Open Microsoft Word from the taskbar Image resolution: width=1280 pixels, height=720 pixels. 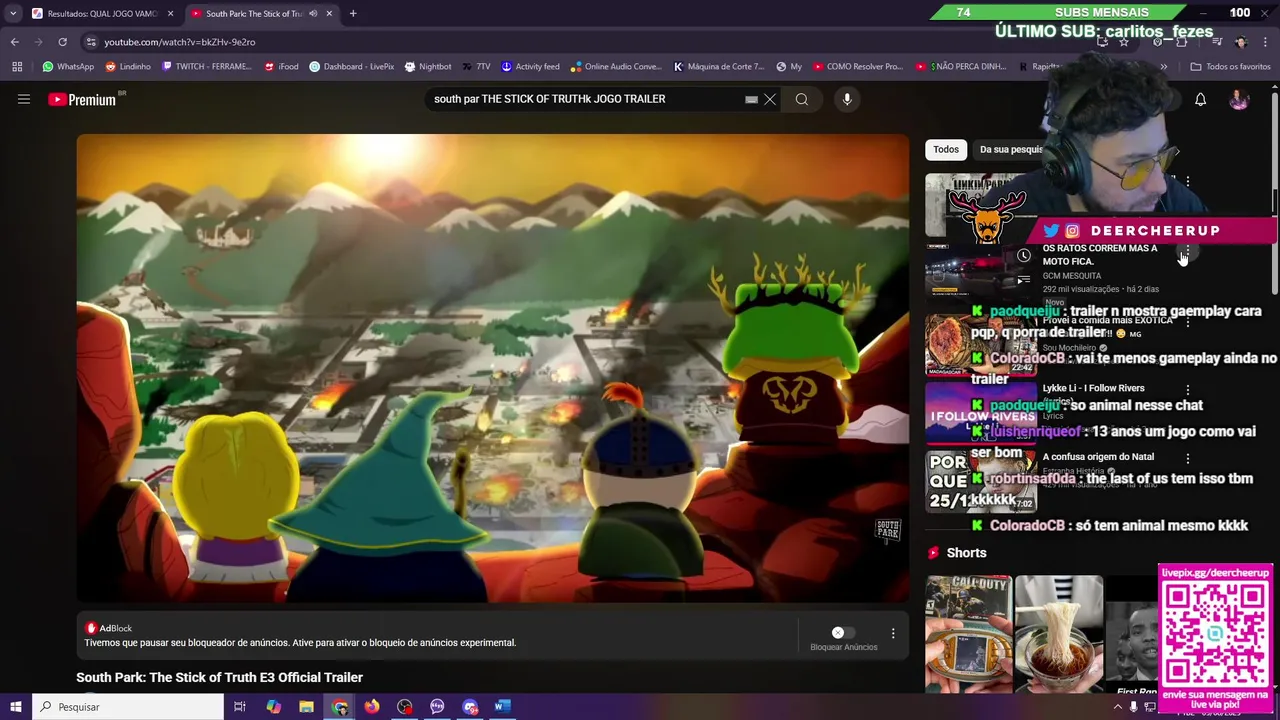[502, 707]
